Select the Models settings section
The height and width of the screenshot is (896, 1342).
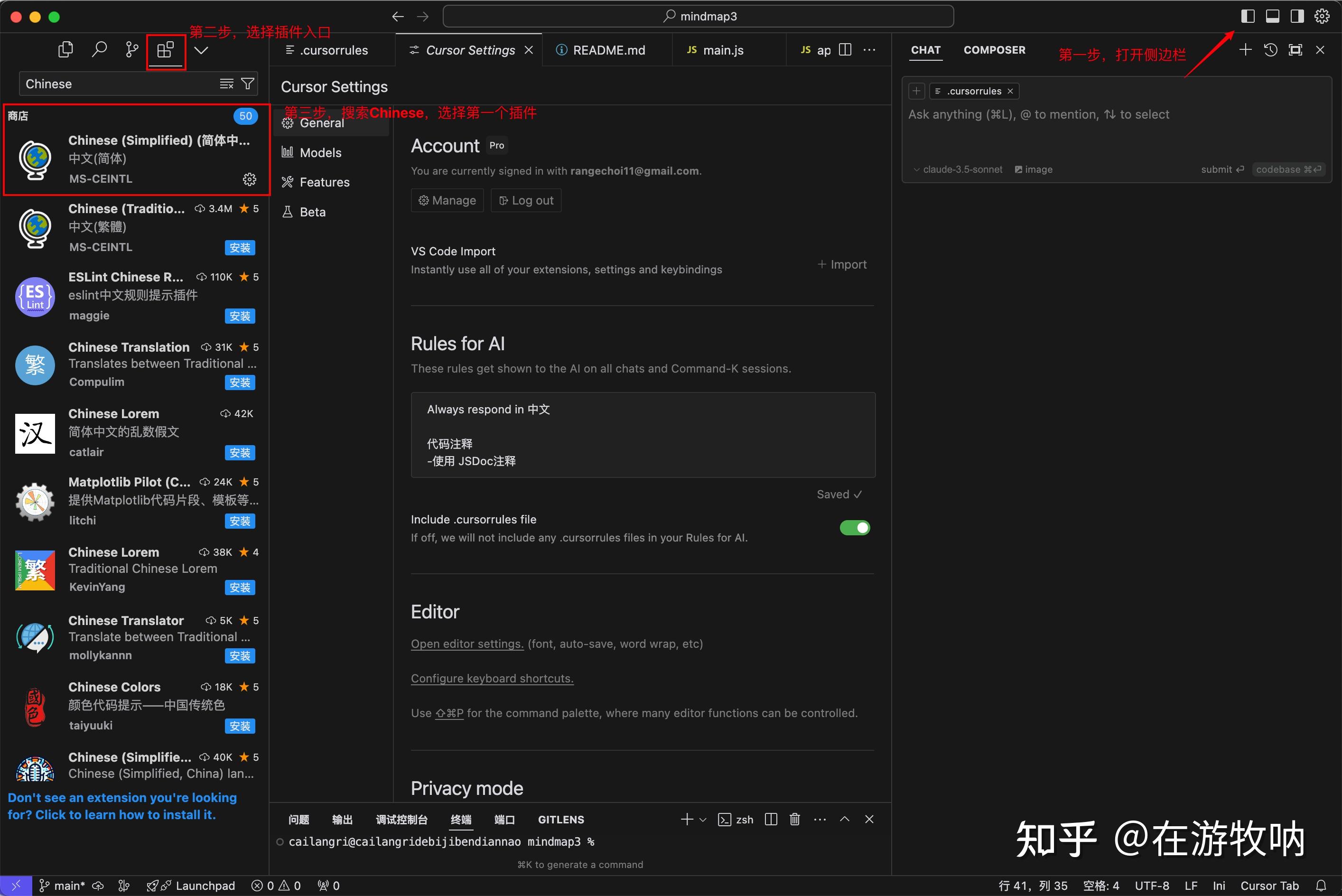click(320, 152)
